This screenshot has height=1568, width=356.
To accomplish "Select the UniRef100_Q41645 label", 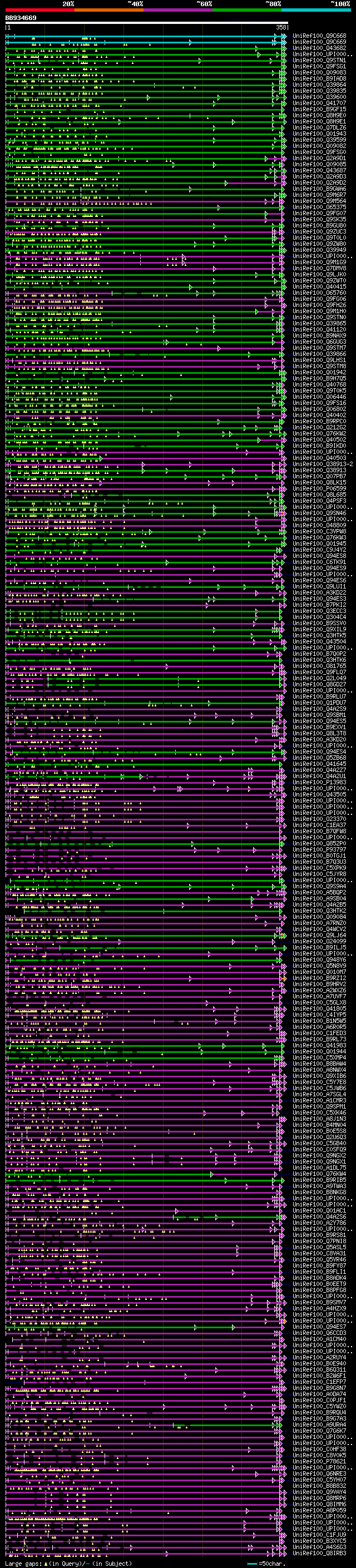I will point(319,764).
